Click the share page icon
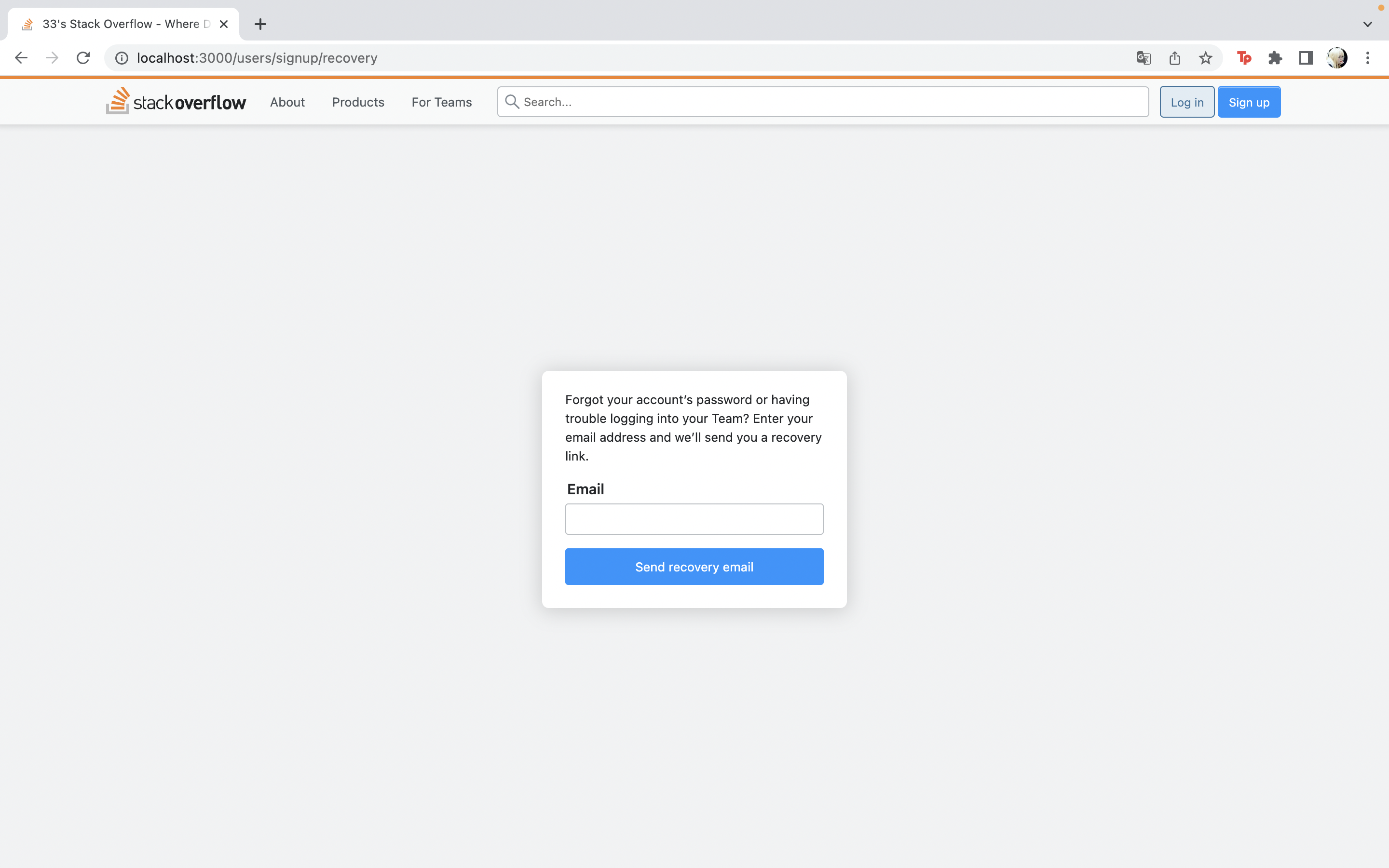This screenshot has width=1389, height=868. 1174,58
